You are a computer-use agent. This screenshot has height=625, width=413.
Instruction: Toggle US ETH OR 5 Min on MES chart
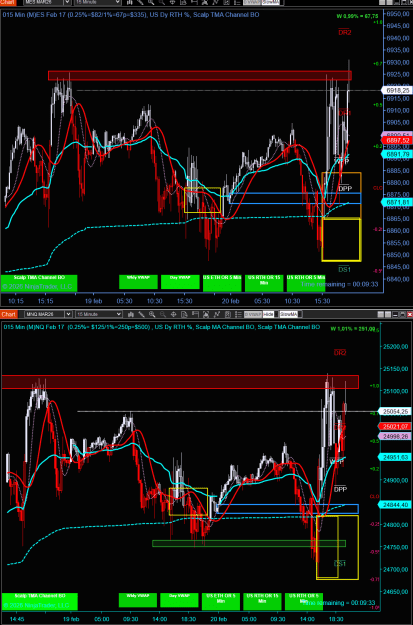(x=222, y=283)
